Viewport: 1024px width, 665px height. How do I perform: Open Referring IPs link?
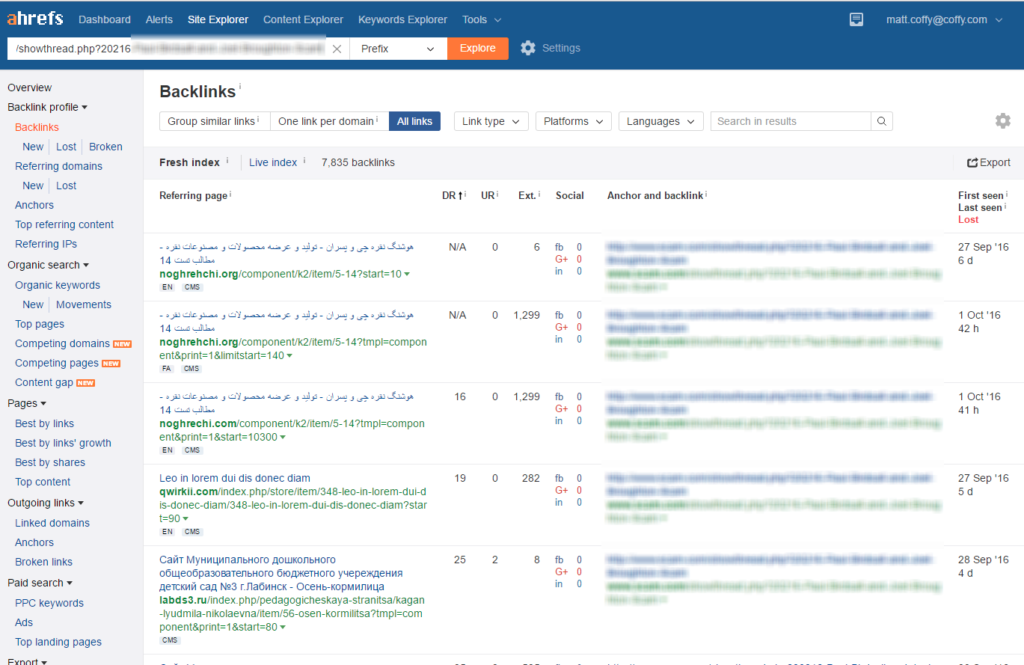(46, 244)
